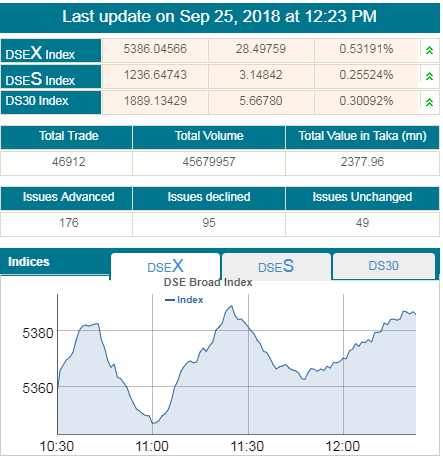This screenshot has height=458, width=443.
Task: Click the 12:00 x-axis label
Action: click(x=343, y=446)
